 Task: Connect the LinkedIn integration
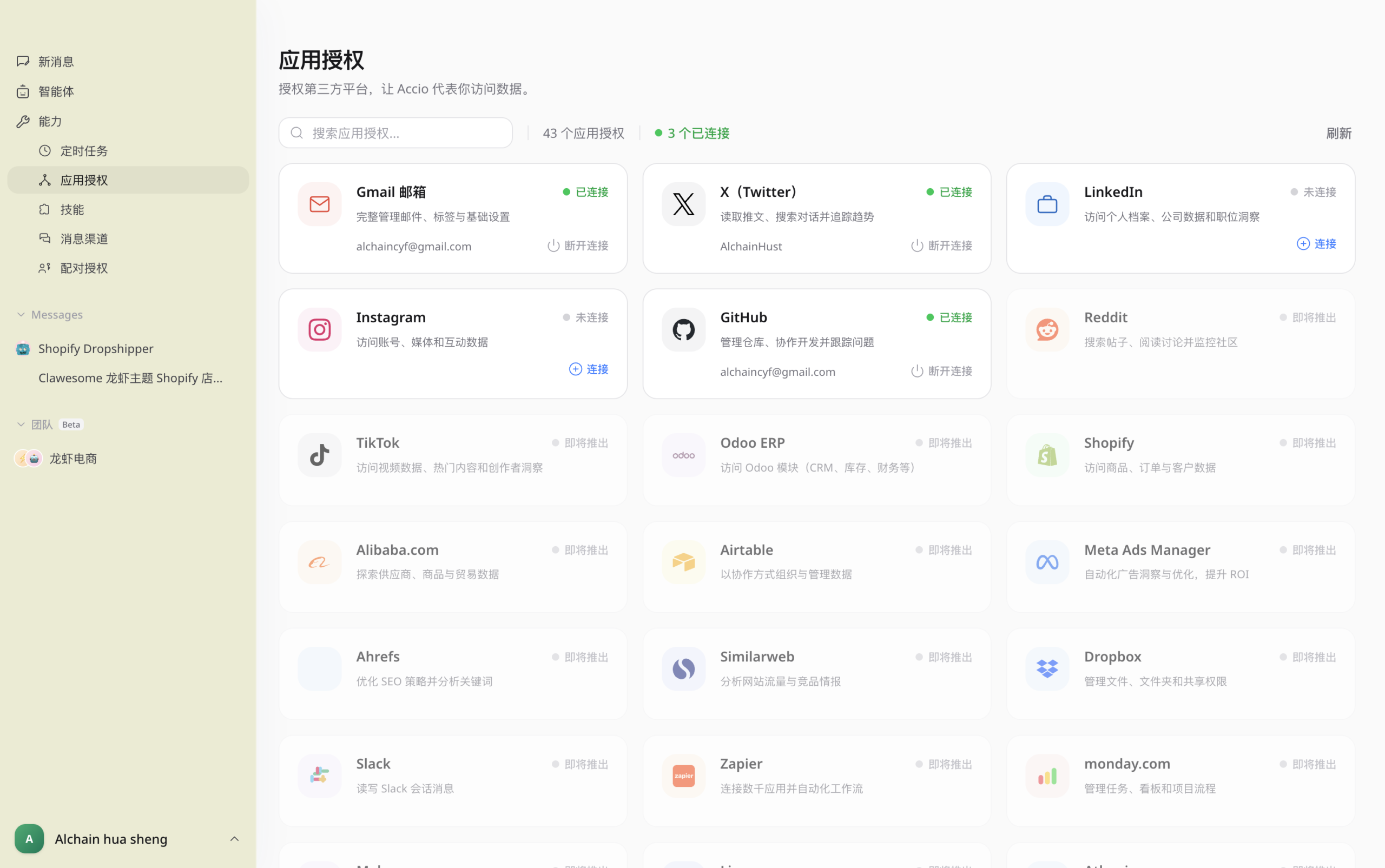pyautogui.click(x=1316, y=243)
